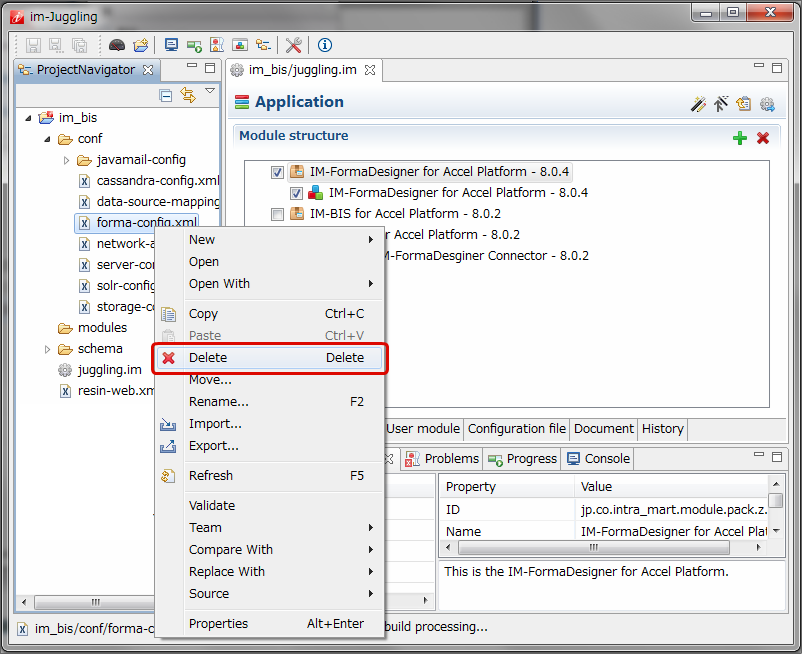Minimize the ProjectNavigator panel
This screenshot has height=654, width=802.
(192, 65)
